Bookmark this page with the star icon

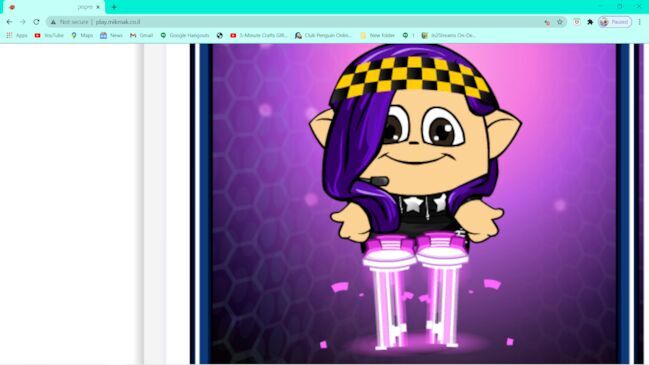coord(560,22)
